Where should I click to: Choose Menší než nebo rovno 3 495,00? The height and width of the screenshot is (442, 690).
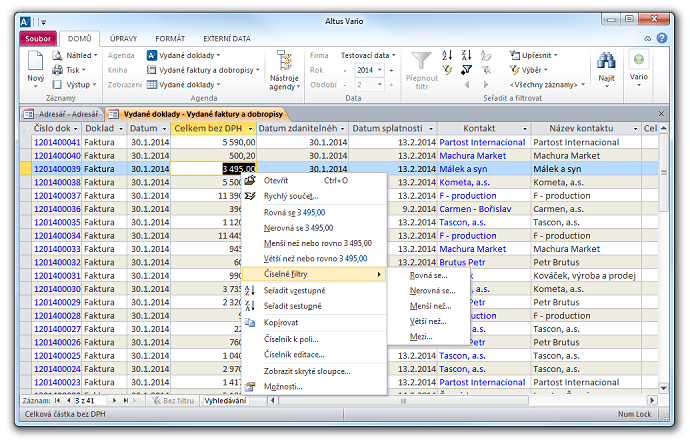tap(314, 243)
